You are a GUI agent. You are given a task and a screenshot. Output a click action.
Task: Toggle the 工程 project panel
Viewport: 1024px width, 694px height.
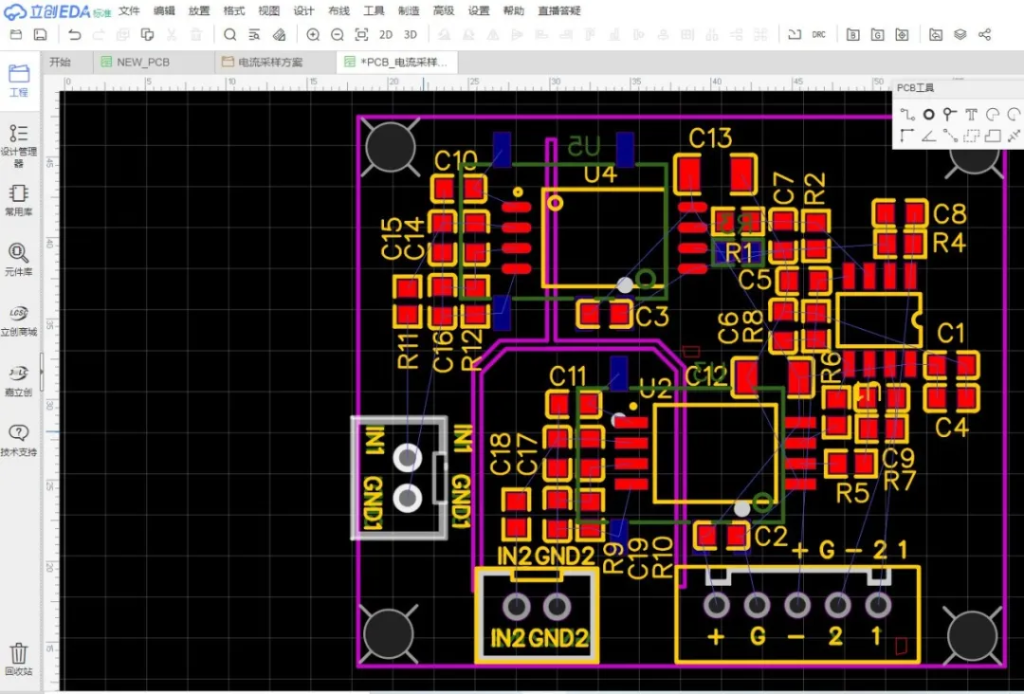tap(18, 79)
